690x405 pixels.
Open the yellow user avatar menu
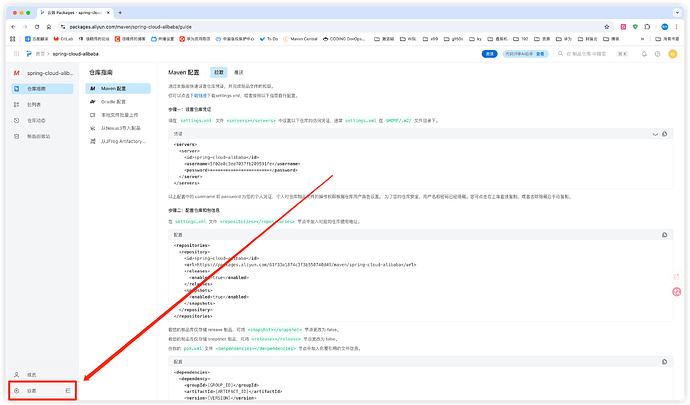(x=672, y=54)
